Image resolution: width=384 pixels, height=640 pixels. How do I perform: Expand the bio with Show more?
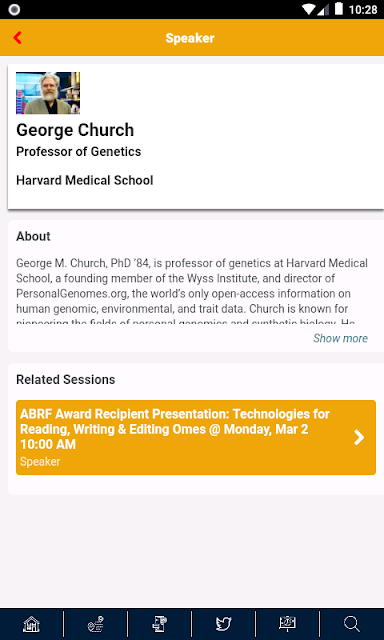pyautogui.click(x=340, y=338)
